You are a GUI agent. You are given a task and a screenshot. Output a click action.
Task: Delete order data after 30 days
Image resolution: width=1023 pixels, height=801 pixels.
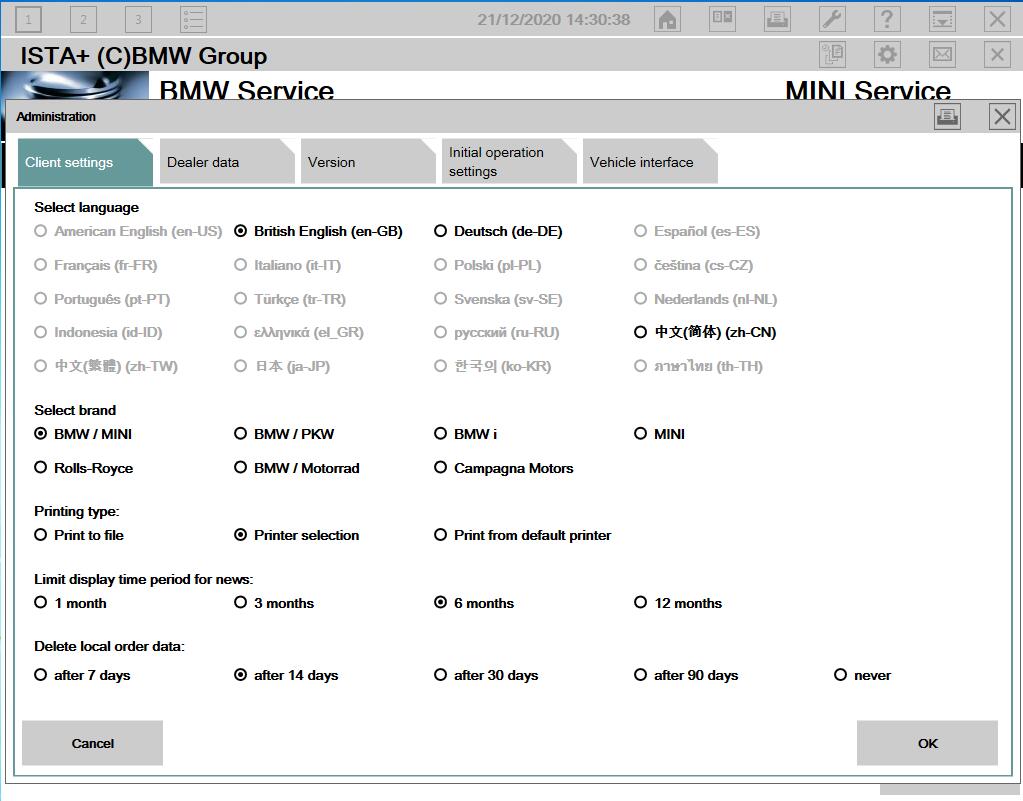click(x=487, y=675)
